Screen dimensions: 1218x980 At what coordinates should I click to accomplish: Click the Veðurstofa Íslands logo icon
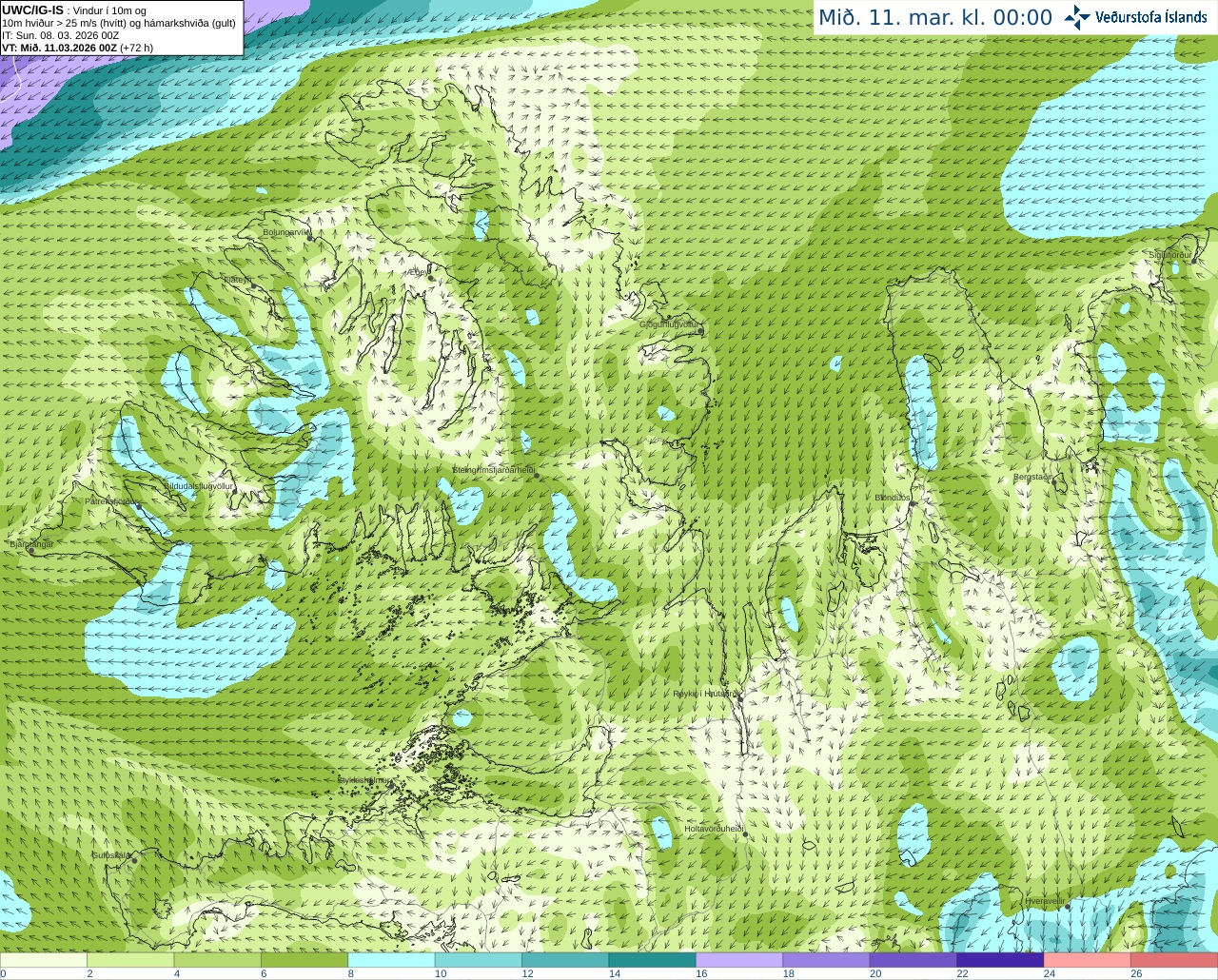pos(1077,17)
